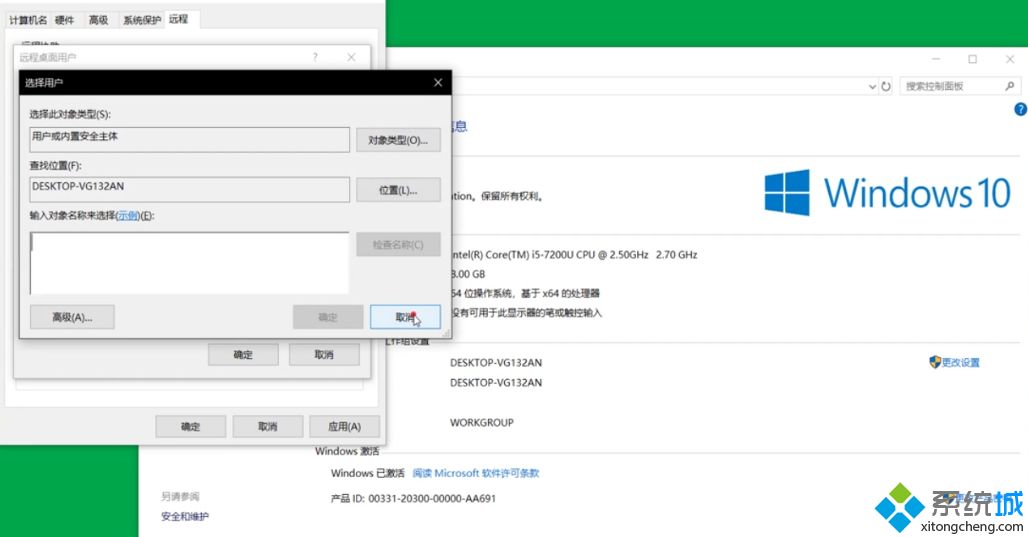Viewport: 1028px width, 537px height.
Task: Click the Intel Core i5-7200U CPU text
Action: point(574,254)
